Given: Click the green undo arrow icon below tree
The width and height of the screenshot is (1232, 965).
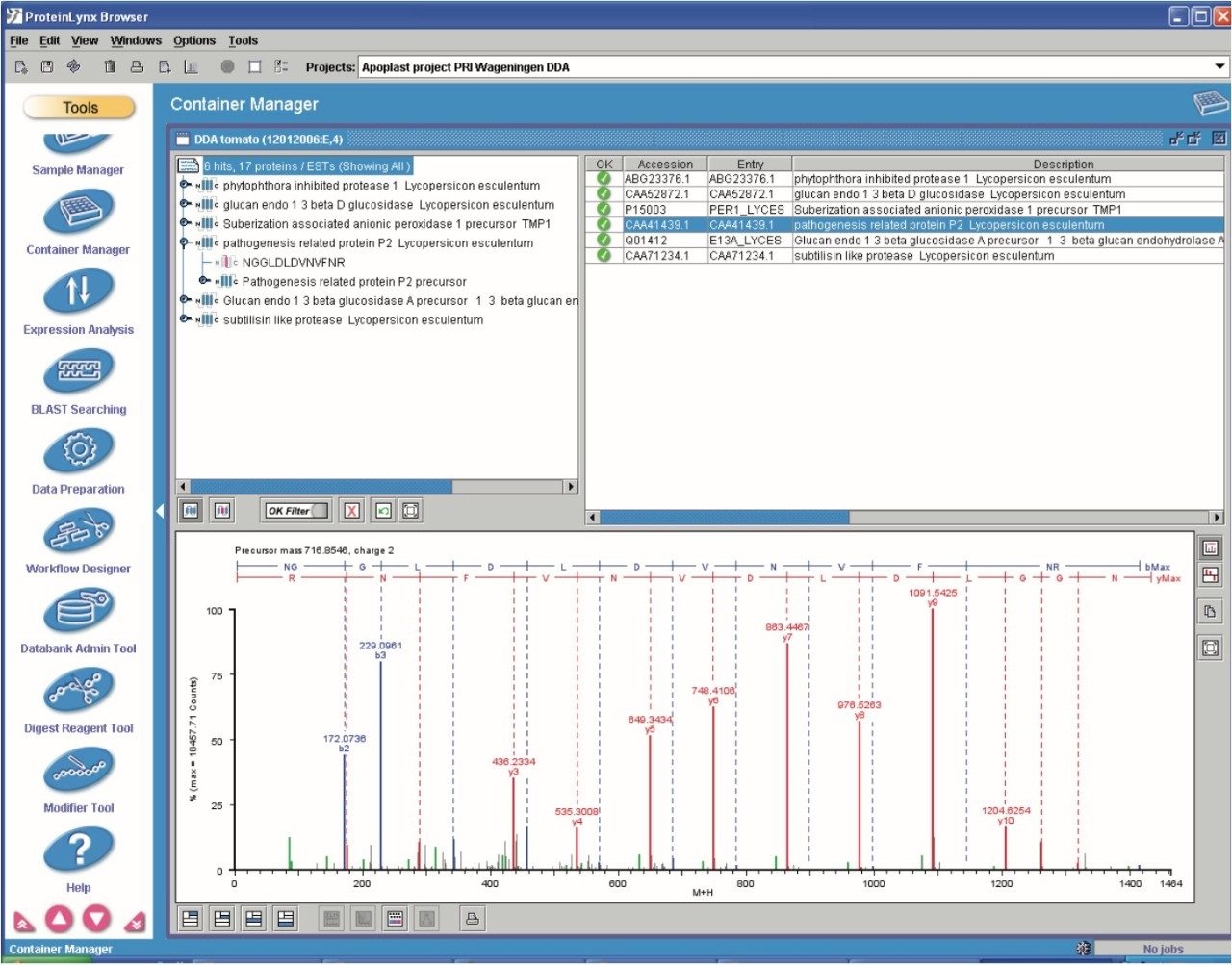Looking at the screenshot, I should click(383, 511).
